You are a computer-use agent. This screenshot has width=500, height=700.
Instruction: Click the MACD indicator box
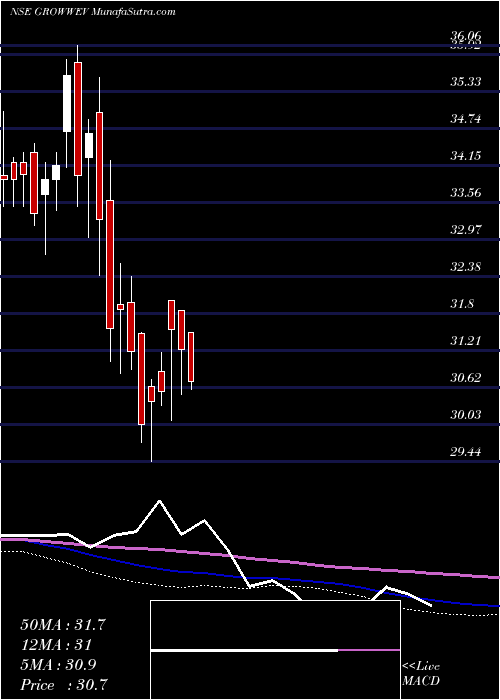pyautogui.click(x=275, y=650)
